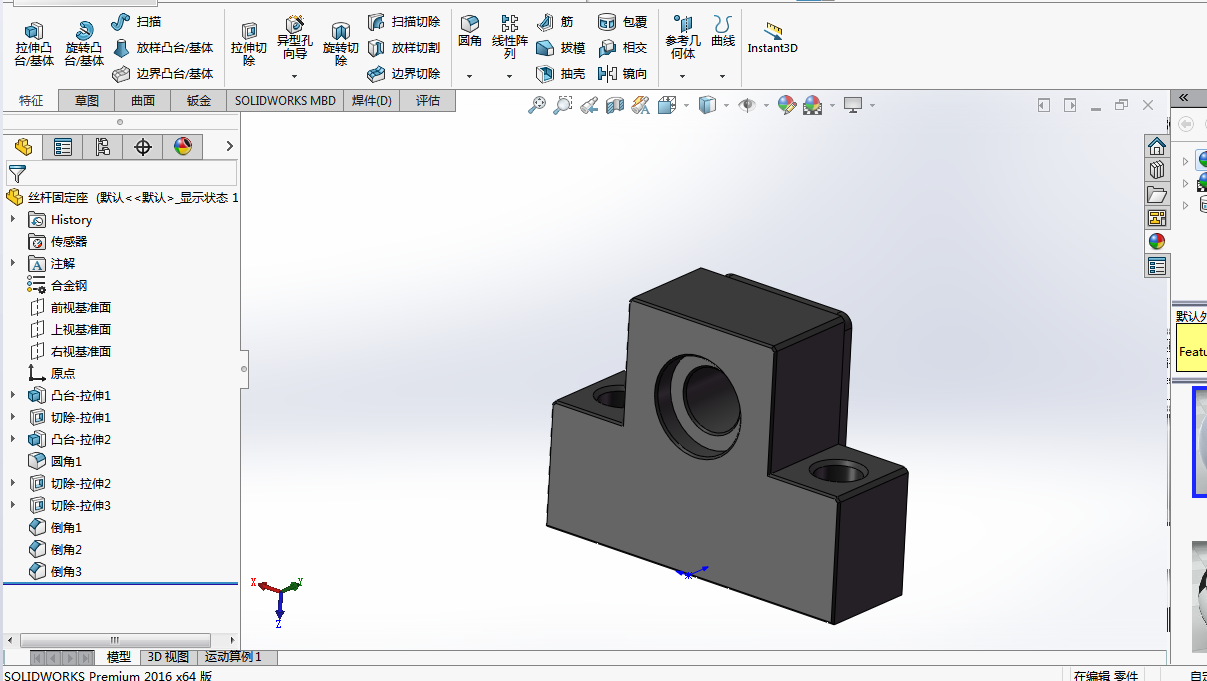Screen dimensions: 1207x681
Task: Choose the 镜向 mirror tool
Action: pyautogui.click(x=622, y=73)
